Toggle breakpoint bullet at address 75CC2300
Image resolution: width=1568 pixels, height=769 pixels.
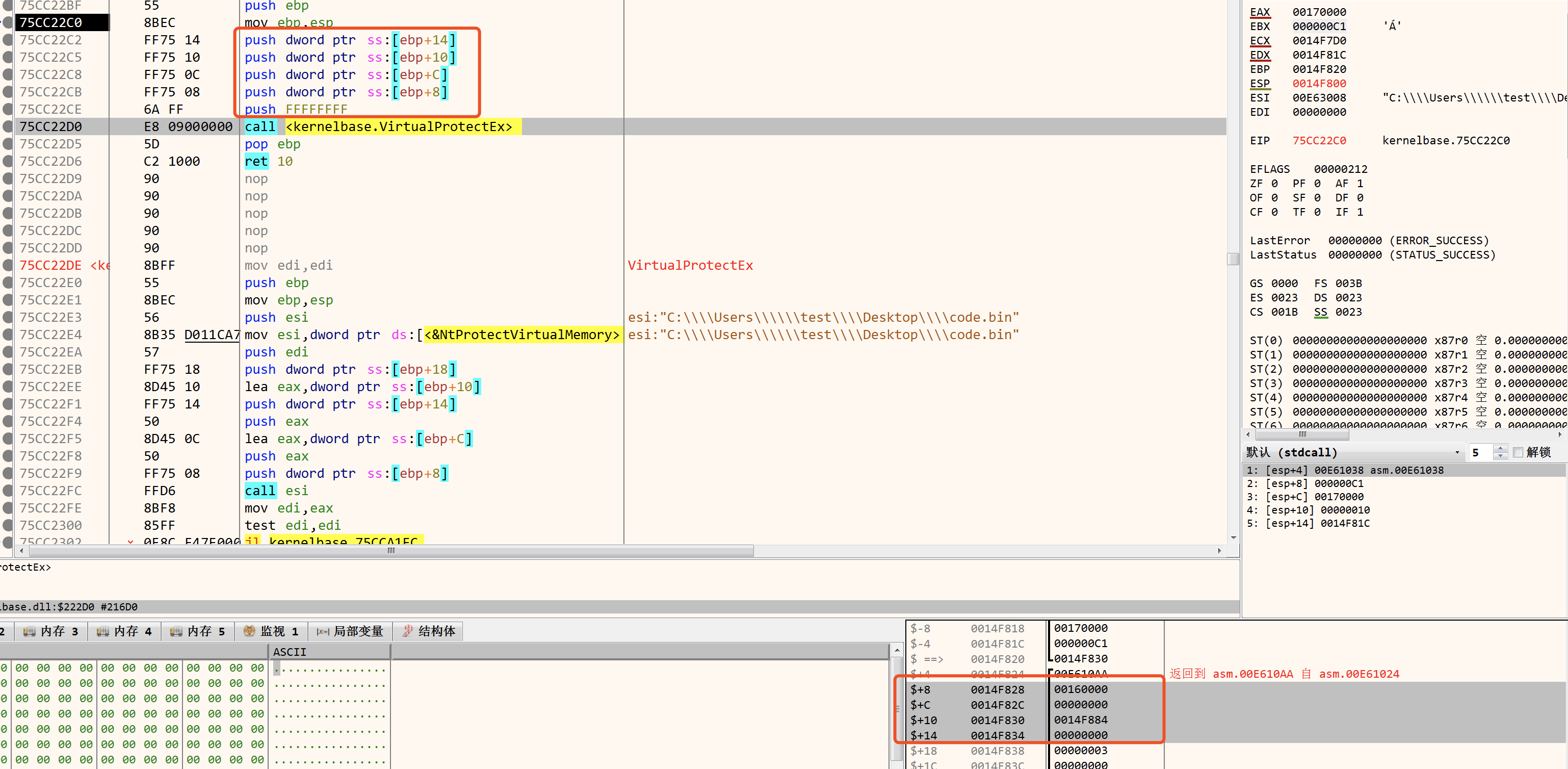(8, 525)
